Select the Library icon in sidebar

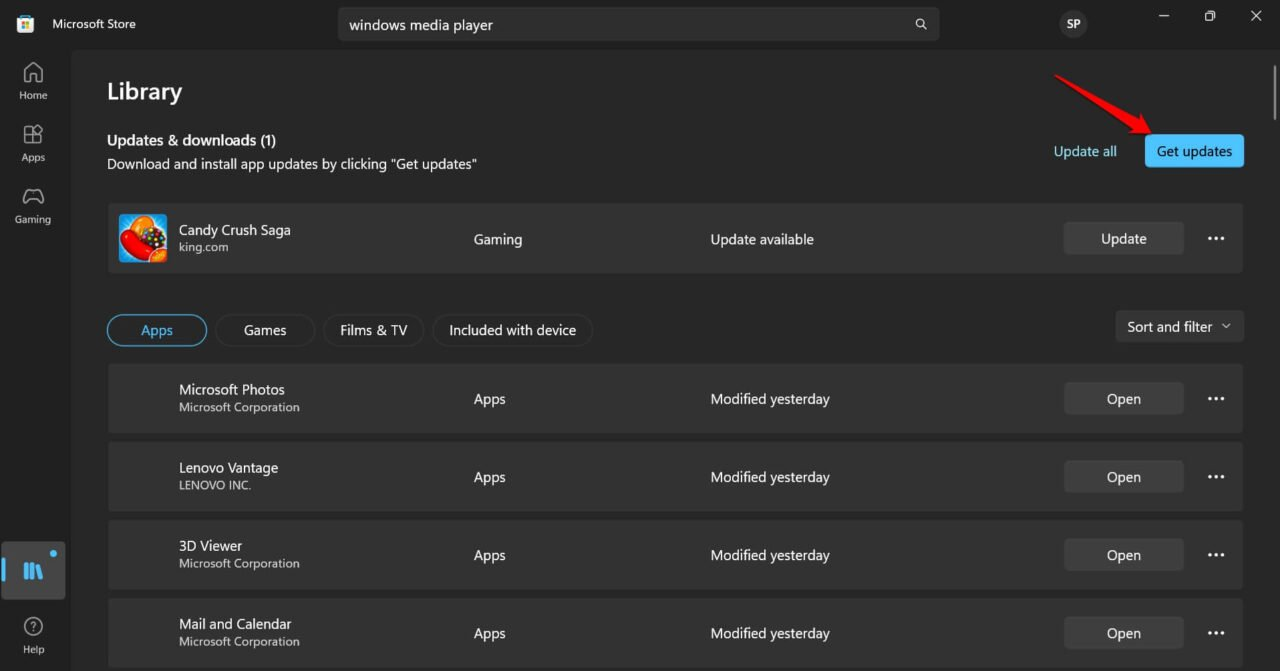click(33, 570)
